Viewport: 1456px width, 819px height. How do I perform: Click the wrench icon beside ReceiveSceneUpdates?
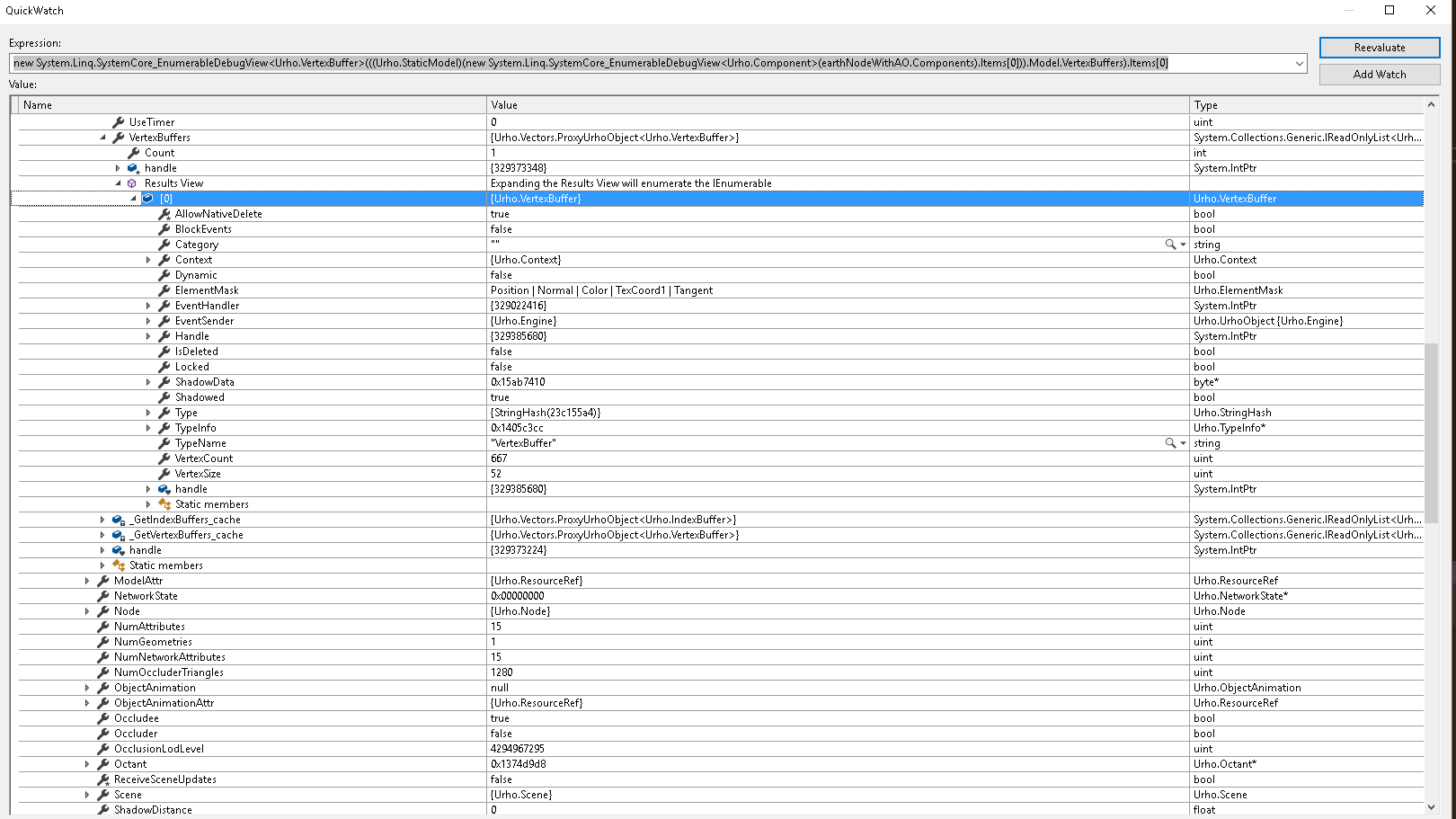point(102,779)
